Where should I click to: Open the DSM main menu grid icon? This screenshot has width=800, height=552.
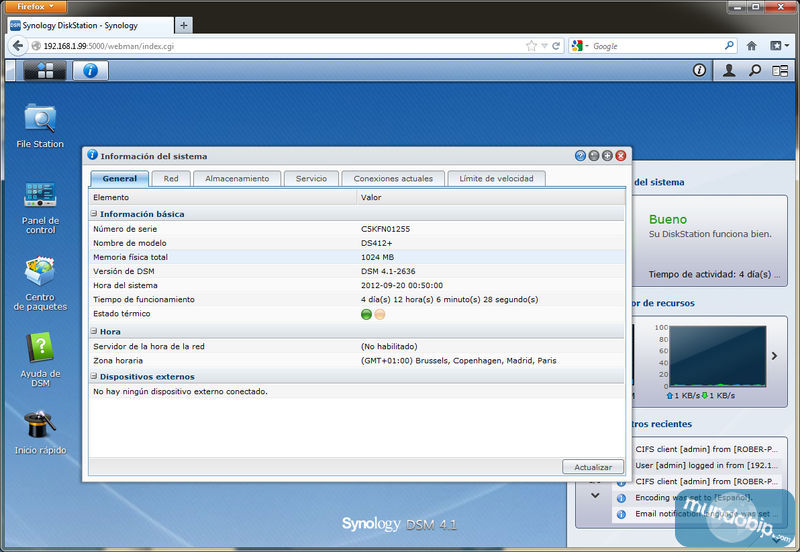tap(45, 70)
